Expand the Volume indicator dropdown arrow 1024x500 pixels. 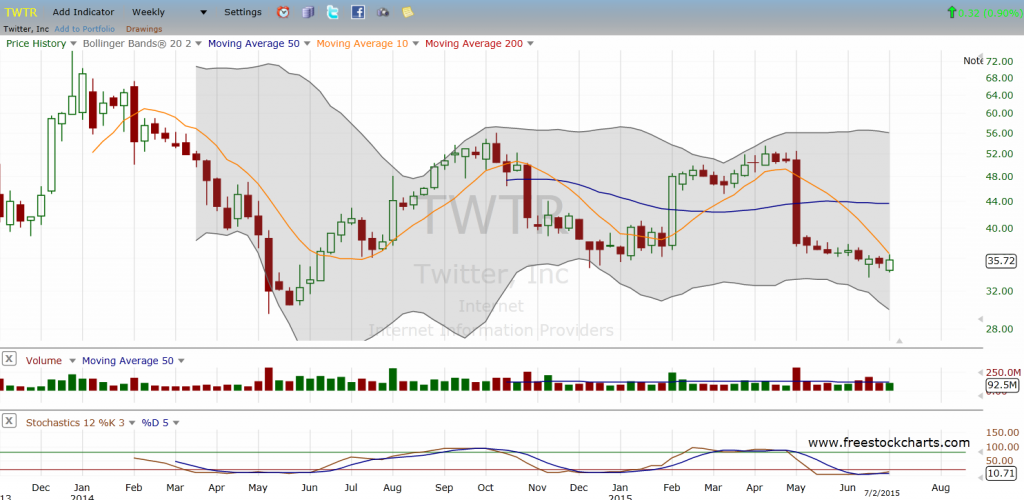coord(72,360)
